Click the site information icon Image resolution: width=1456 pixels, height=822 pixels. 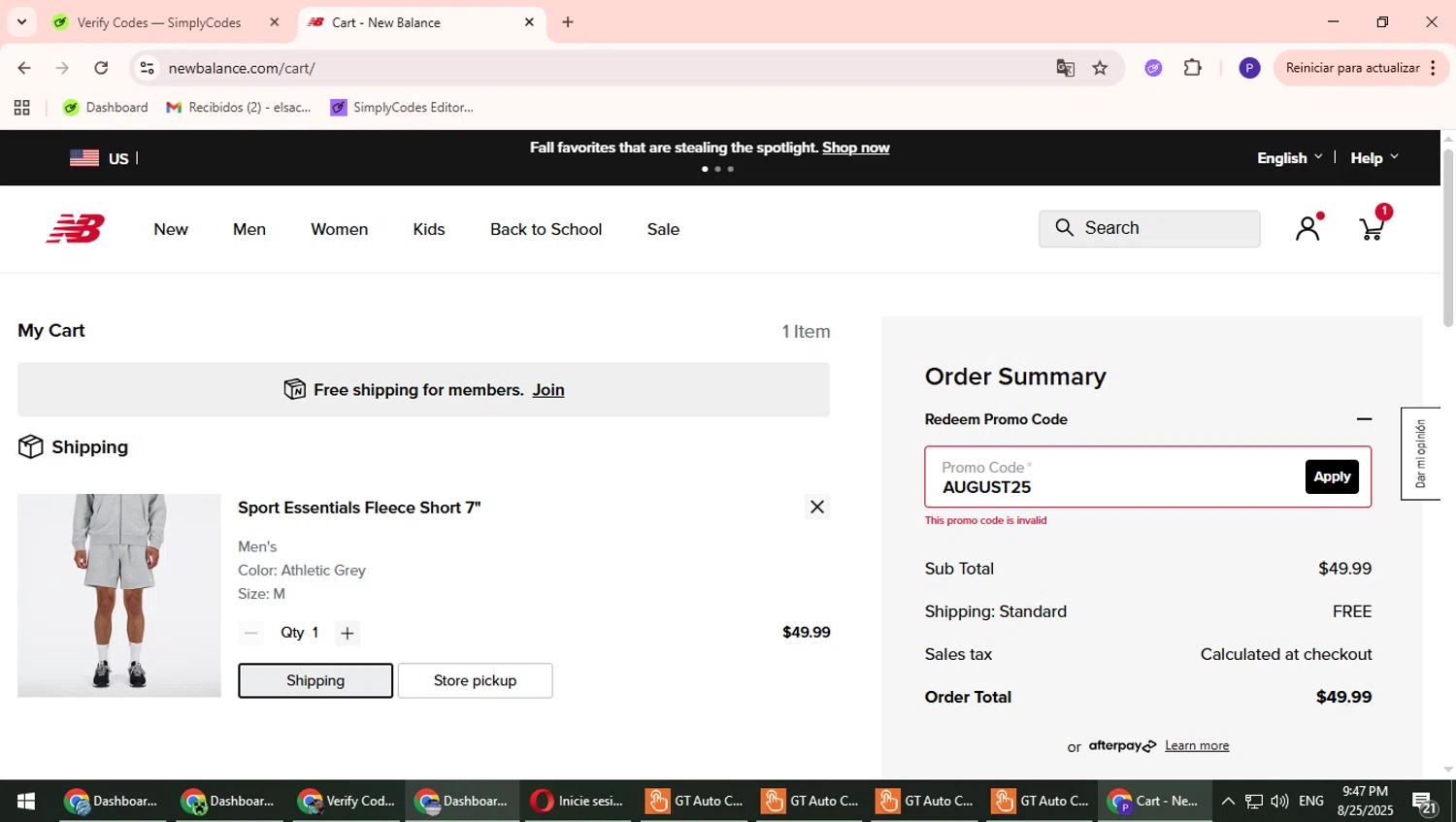(148, 68)
